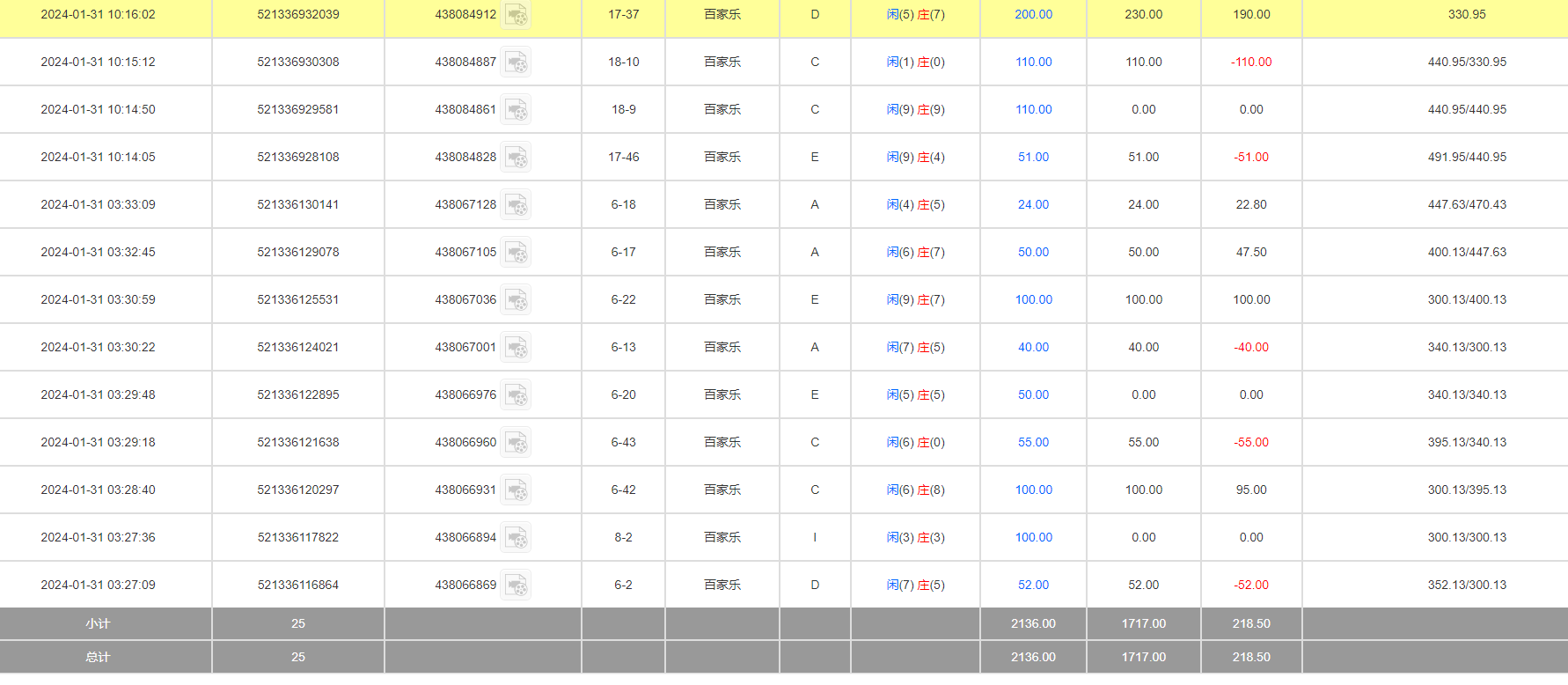Open replay icon beside round 438067036
The width and height of the screenshot is (1568, 685).
(516, 300)
